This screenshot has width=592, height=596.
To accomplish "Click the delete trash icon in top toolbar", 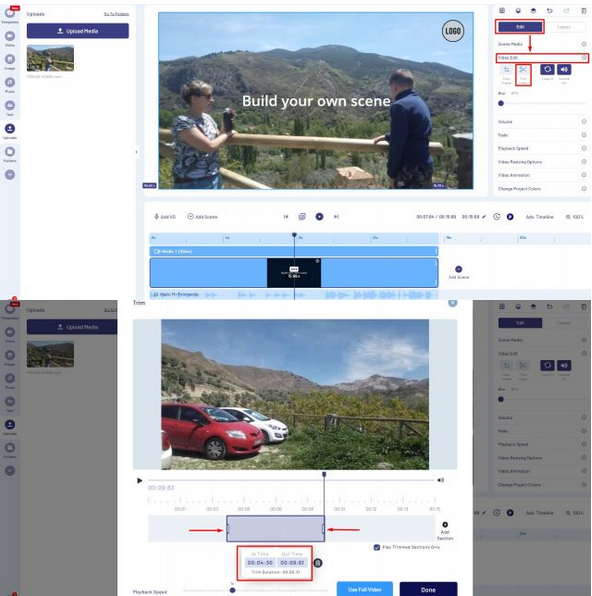I will (584, 11).
